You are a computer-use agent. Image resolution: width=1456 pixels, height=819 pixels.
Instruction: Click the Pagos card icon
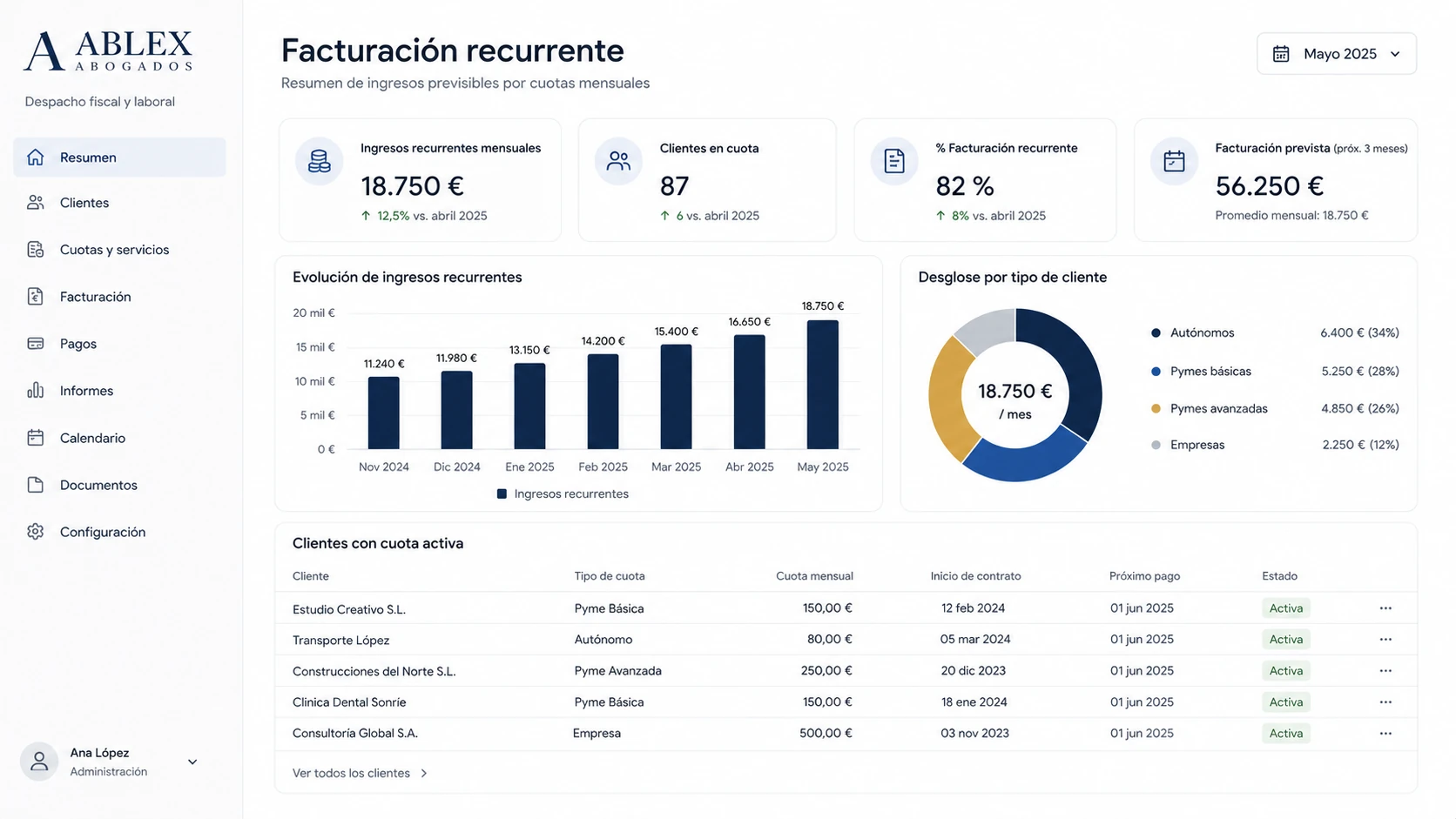pyautogui.click(x=36, y=344)
